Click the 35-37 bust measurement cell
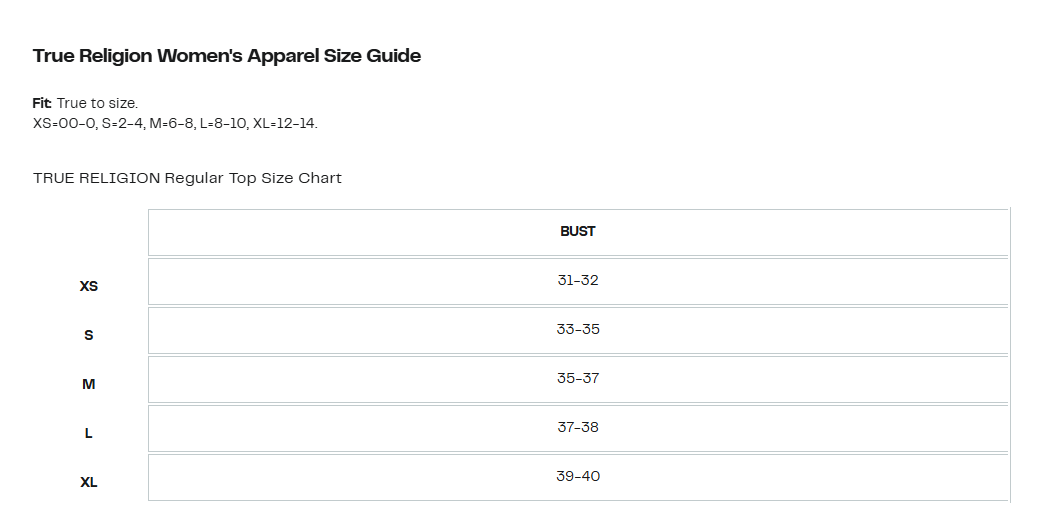The width and height of the screenshot is (1040, 510). coord(578,378)
